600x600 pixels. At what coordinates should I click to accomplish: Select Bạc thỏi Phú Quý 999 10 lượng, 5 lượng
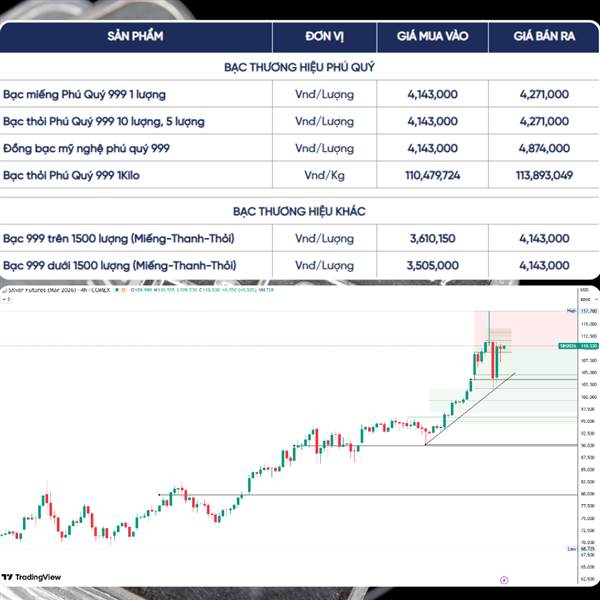coord(104,122)
